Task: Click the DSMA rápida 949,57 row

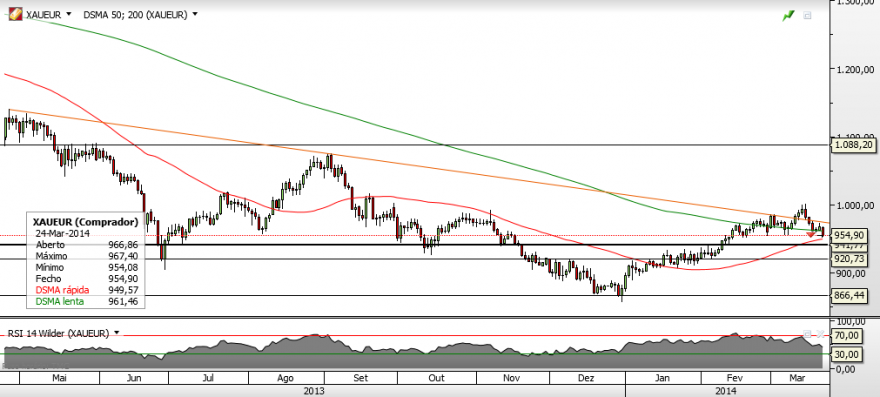Action: pos(86,290)
